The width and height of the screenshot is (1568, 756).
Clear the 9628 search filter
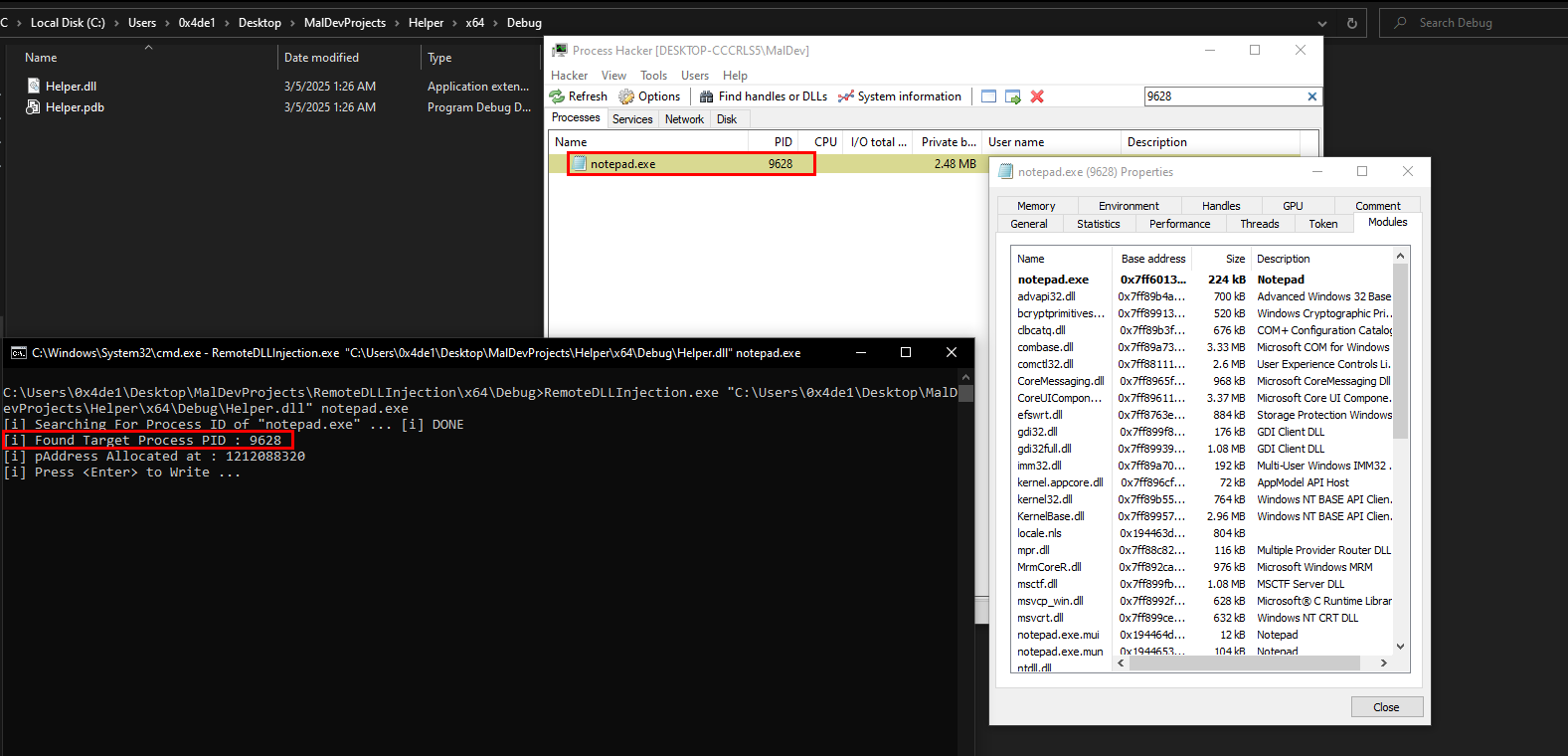pyautogui.click(x=1312, y=96)
